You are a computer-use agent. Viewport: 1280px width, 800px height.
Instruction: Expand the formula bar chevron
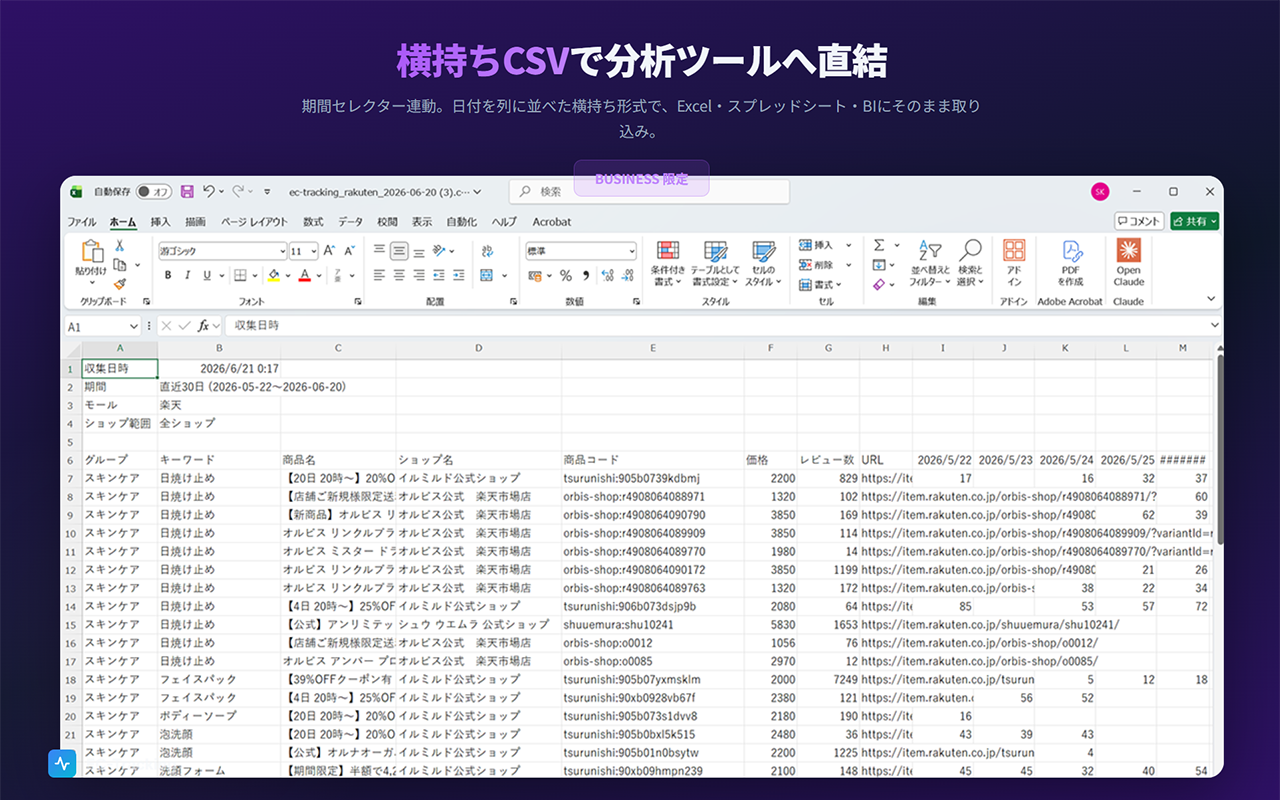[1215, 326]
